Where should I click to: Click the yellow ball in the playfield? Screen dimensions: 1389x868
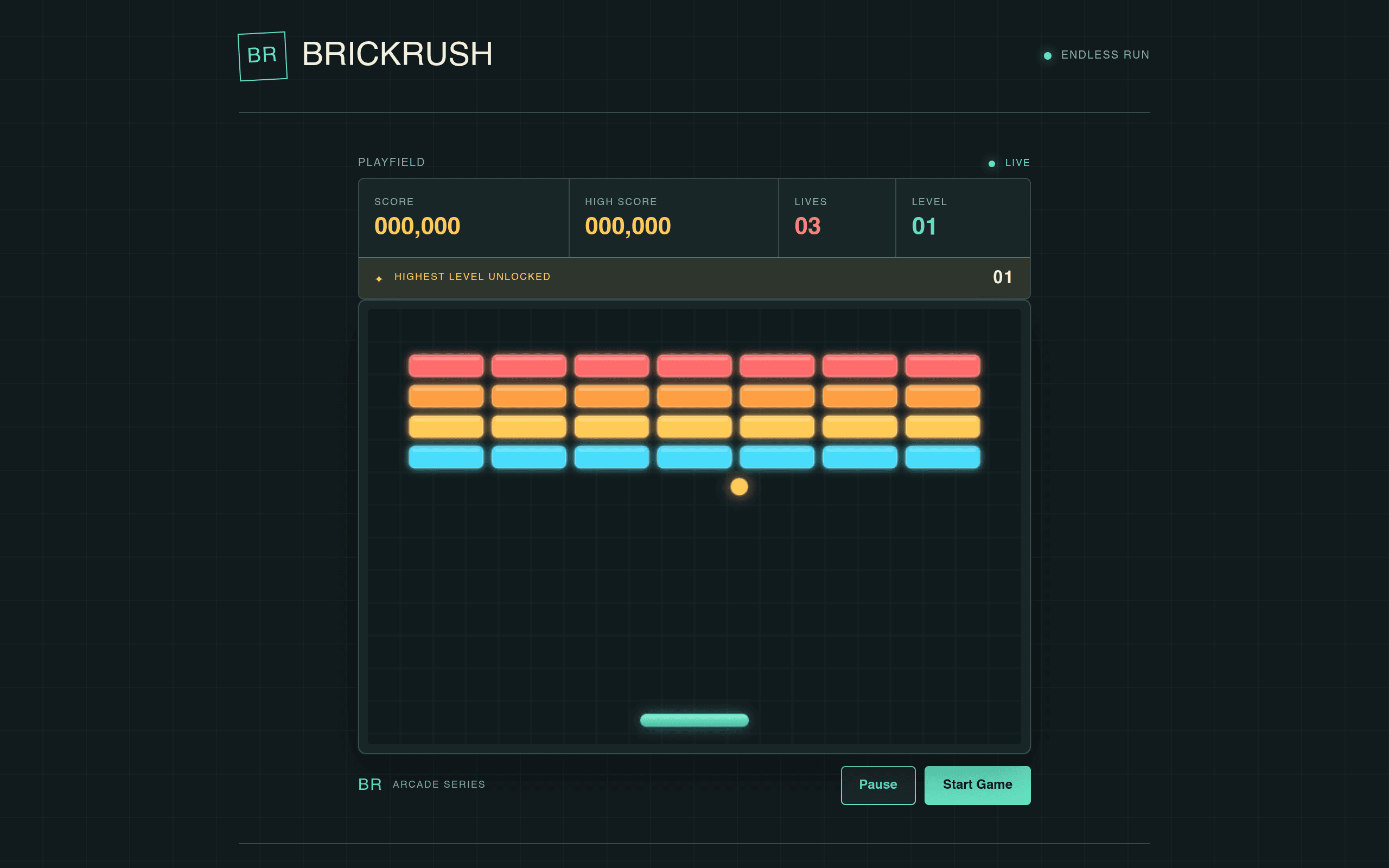[740, 487]
